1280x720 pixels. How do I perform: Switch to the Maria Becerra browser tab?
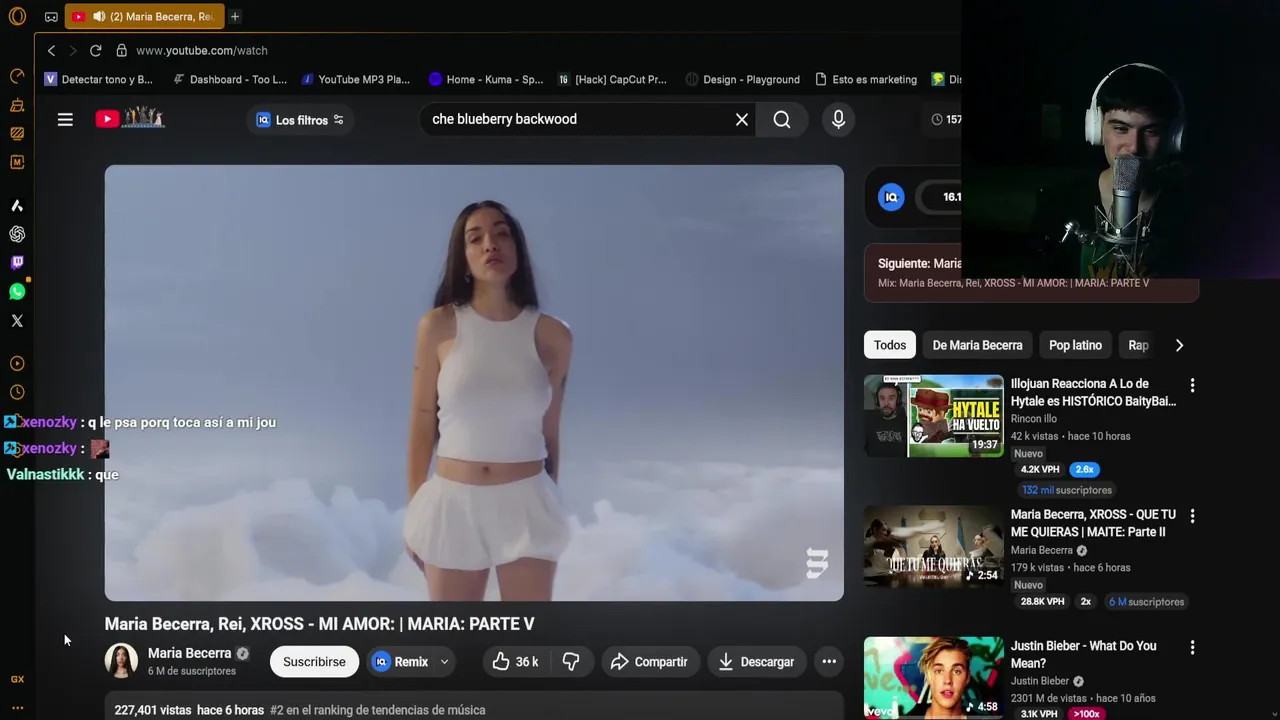point(145,17)
